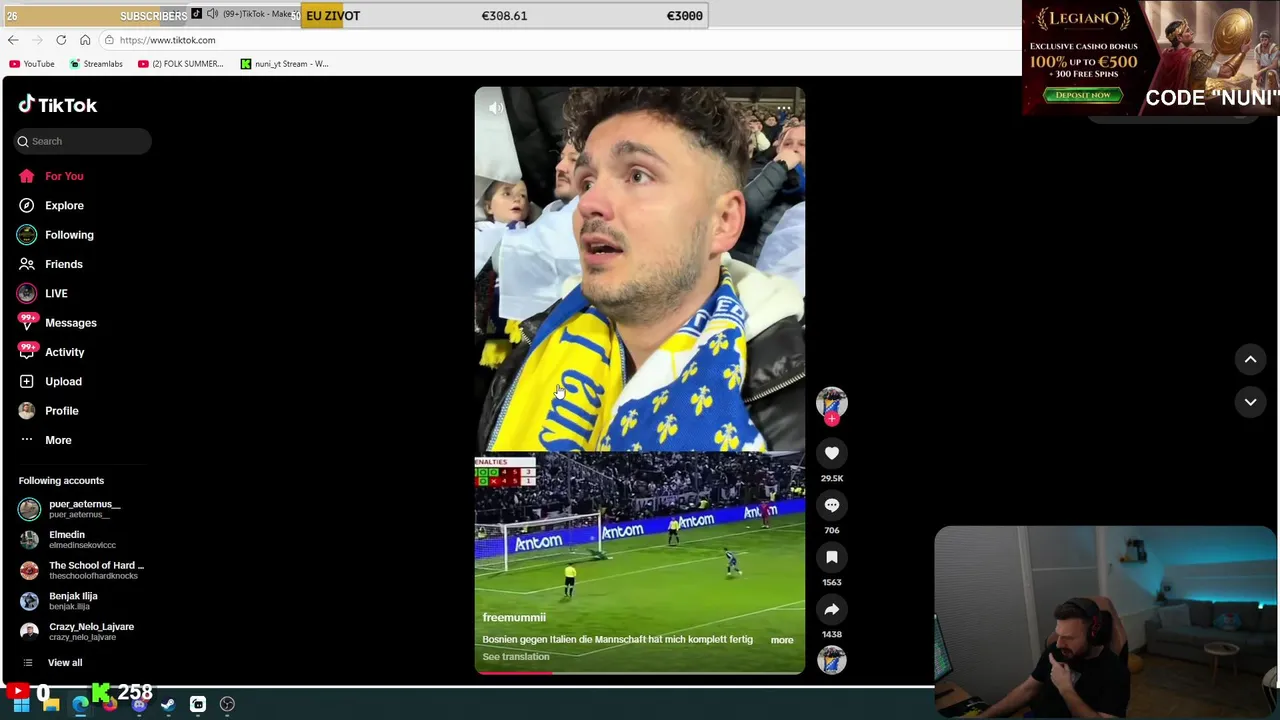Open the Upload page
Viewport: 1280px width, 720px height.
coord(50,381)
